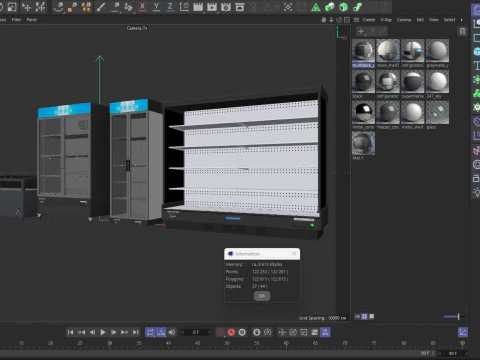480x360 pixels.
Task: Go to next keyframe
Action: coord(124,332)
